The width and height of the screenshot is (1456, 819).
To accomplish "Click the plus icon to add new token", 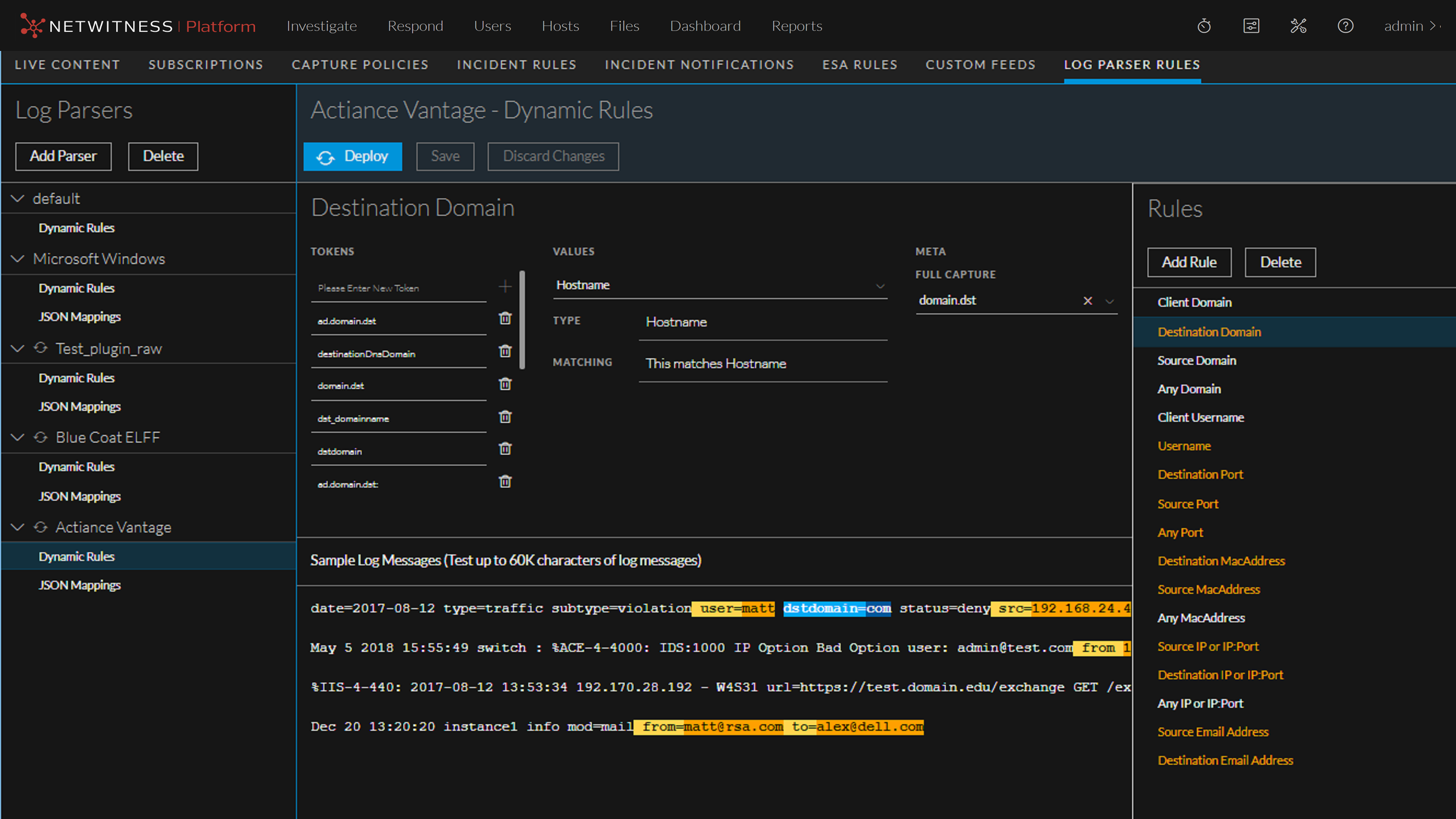I will click(x=505, y=287).
